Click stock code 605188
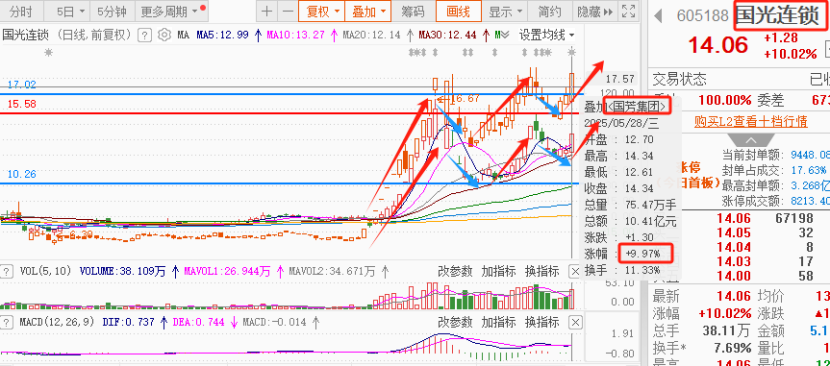The image size is (830, 366). 702,16
